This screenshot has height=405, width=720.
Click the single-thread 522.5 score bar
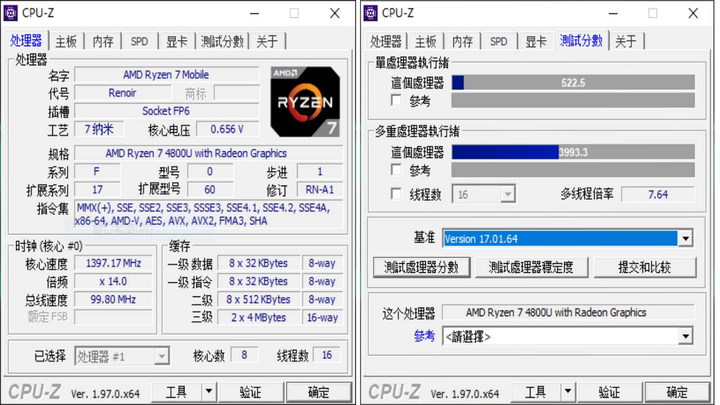click(573, 83)
